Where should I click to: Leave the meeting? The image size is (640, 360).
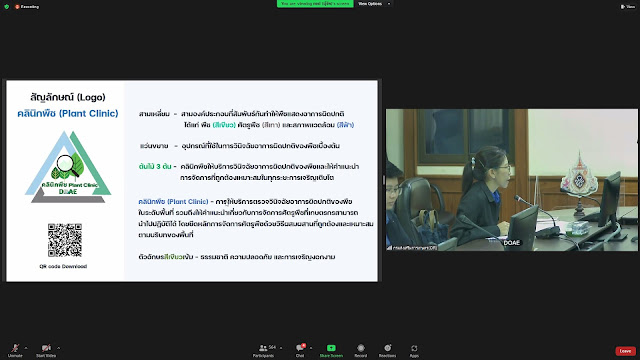tap(625, 351)
